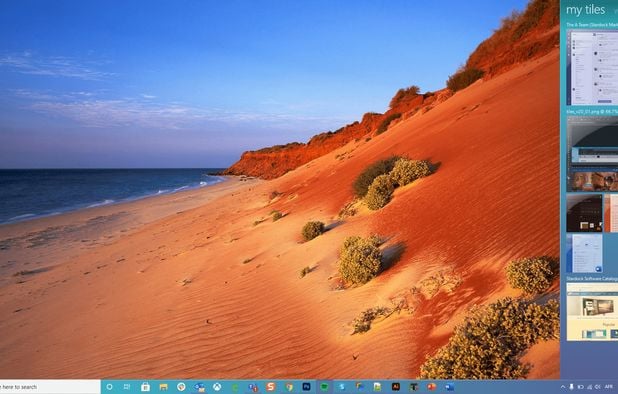Open Microsoft Store from the taskbar
618x394 pixels.
point(145,387)
